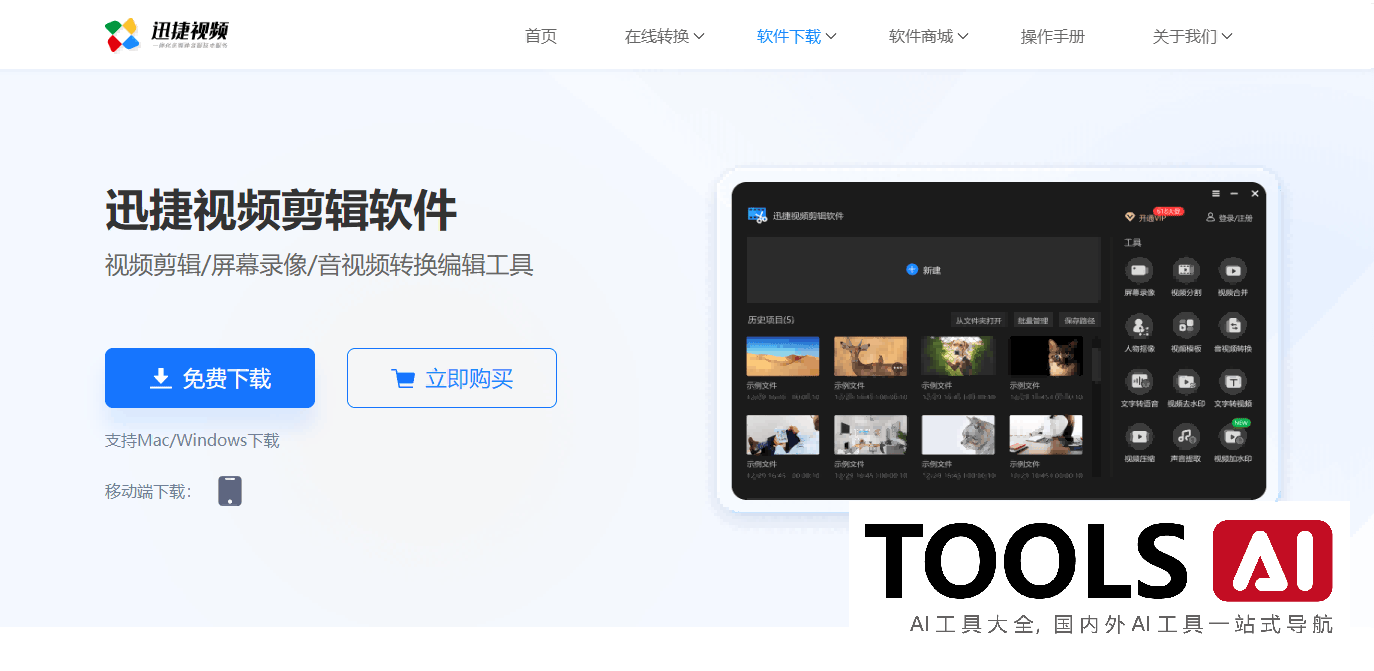Open the 视频分割 video split tool

(1186, 270)
